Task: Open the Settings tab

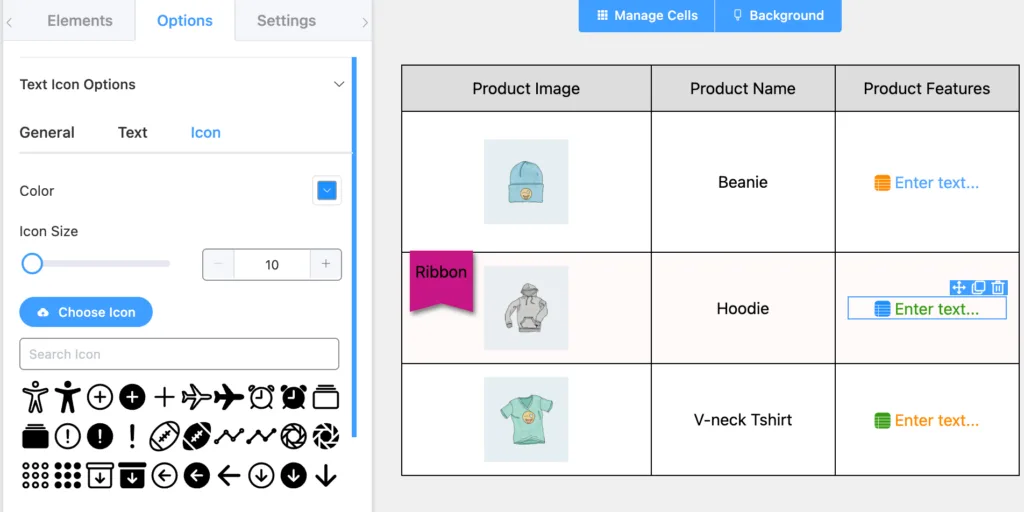Action: 286,21
